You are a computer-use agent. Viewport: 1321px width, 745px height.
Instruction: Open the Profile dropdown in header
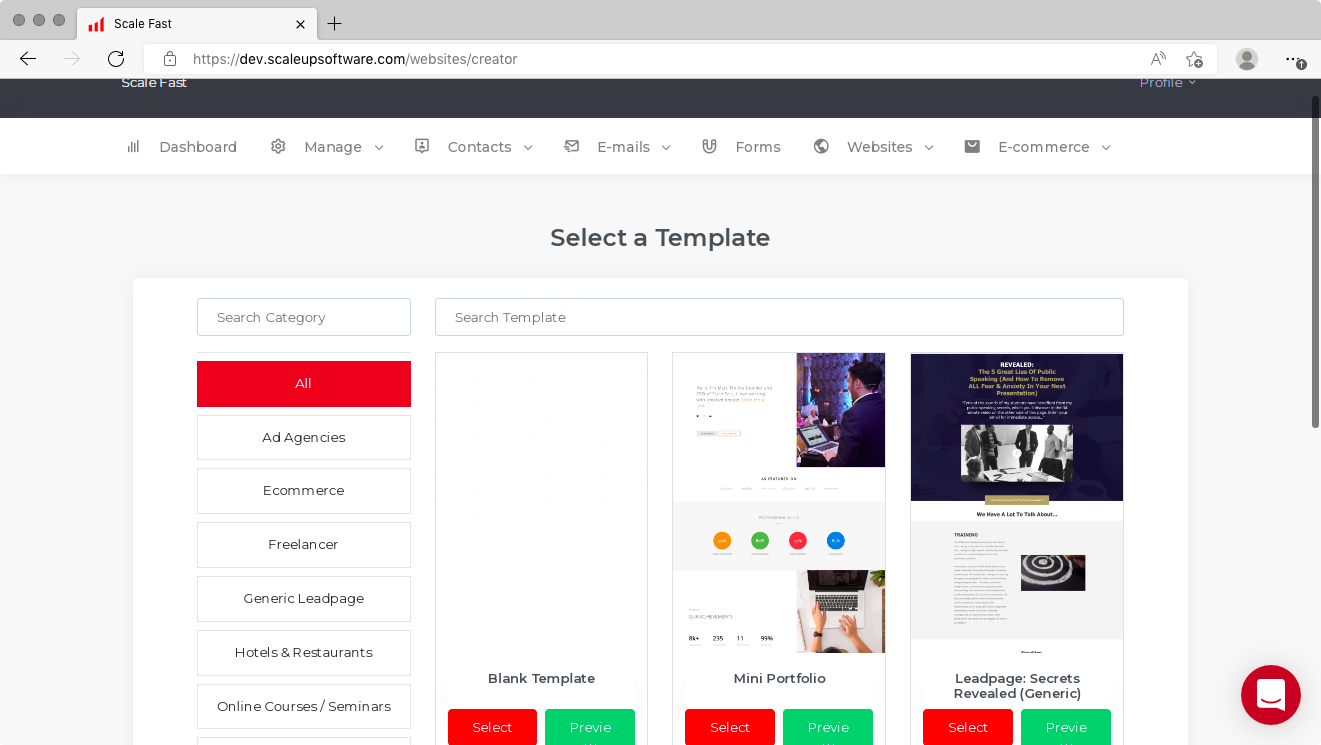(1167, 82)
